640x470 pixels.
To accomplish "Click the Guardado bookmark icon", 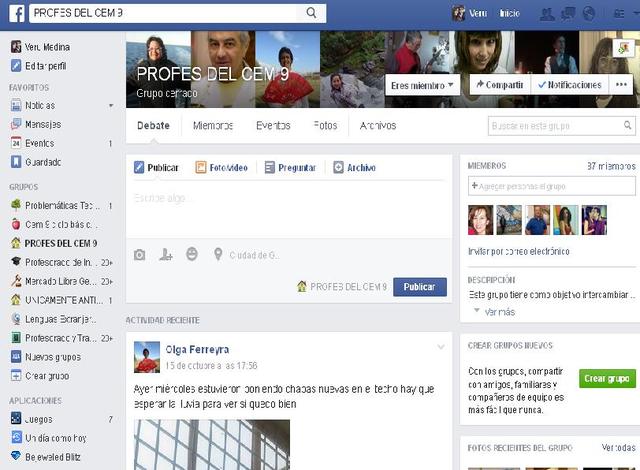I will pos(16,162).
